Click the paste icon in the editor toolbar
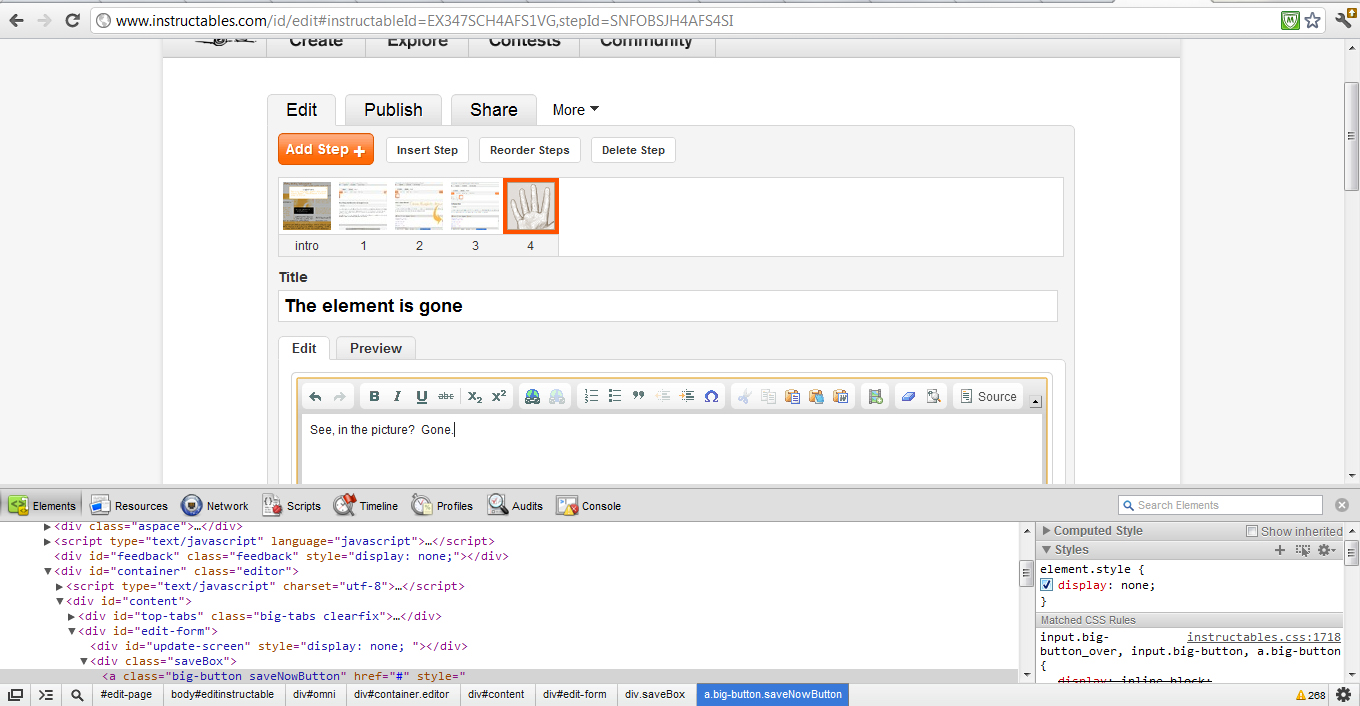The image size is (1360, 706). pos(793,397)
